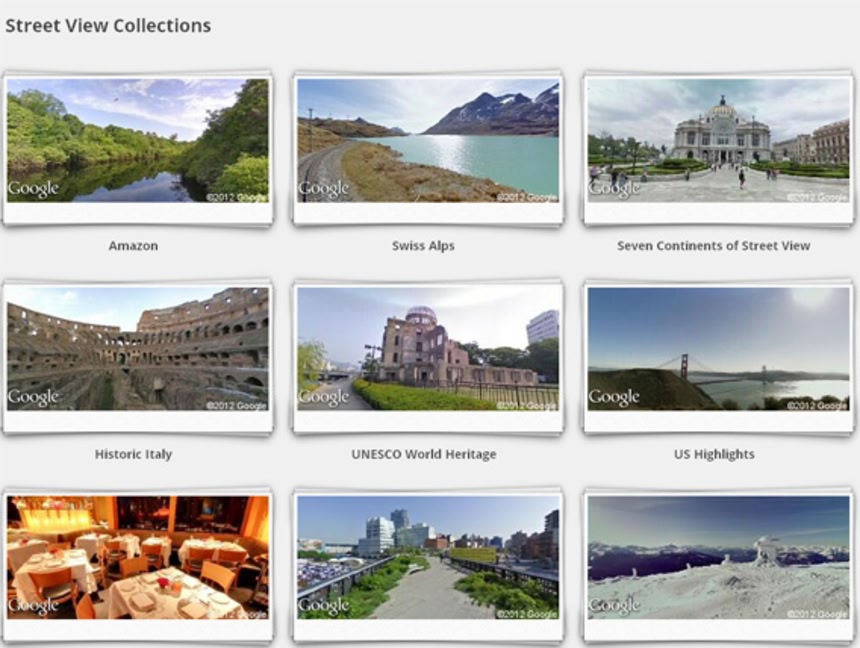Click the Historic Italy caption
The height and width of the screenshot is (648, 860).
pos(133,454)
